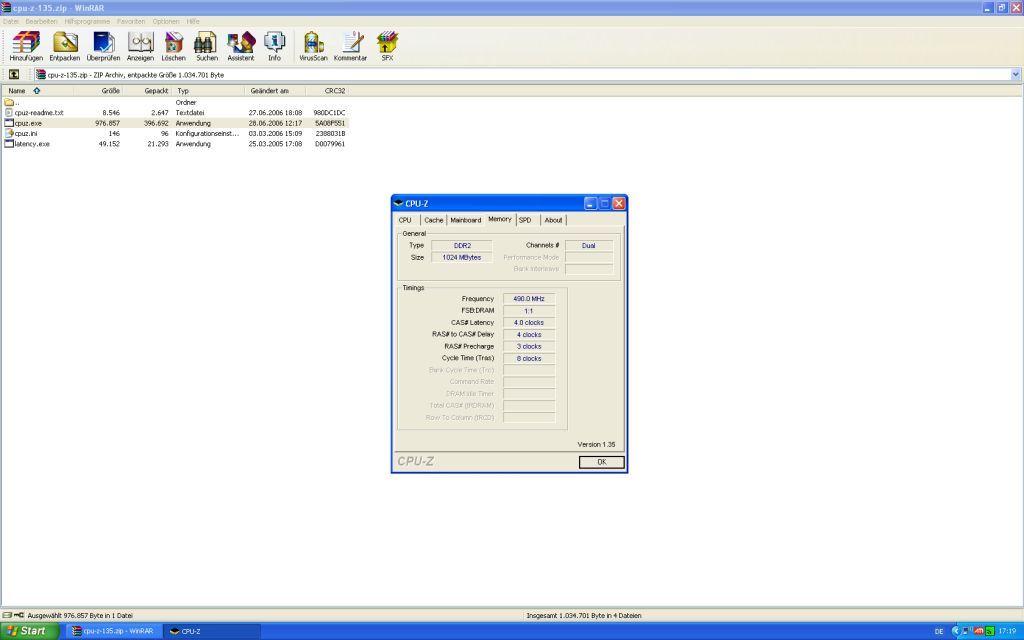Switch to the CPU tab in CPU-Z
Image resolution: width=1024 pixels, height=640 pixels.
(x=406, y=220)
